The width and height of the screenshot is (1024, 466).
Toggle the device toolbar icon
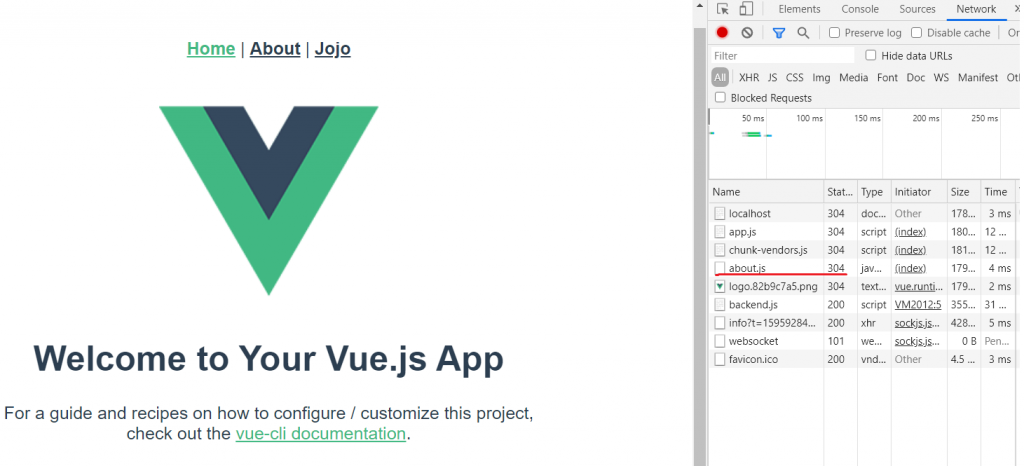click(x=746, y=9)
